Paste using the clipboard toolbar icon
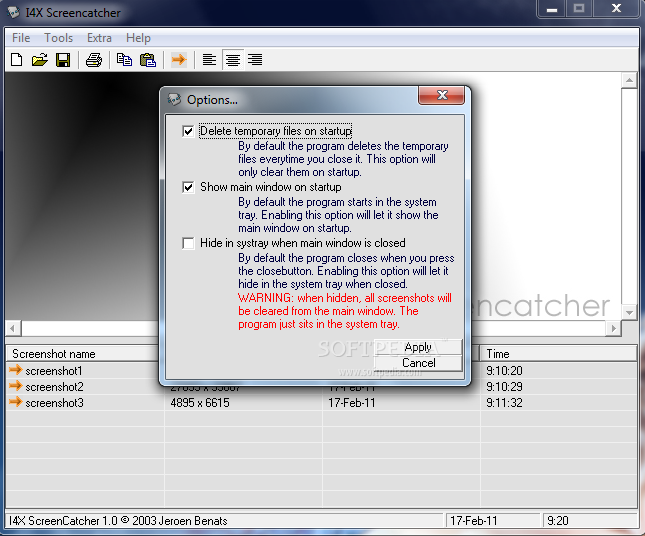This screenshot has height=536, width=645. (x=148, y=60)
